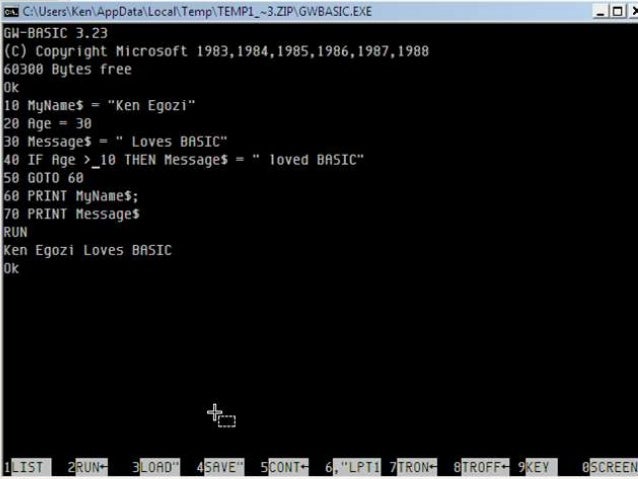Click the 6 LPT1 function key label
The width and height of the screenshot is (638, 479).
(353, 467)
